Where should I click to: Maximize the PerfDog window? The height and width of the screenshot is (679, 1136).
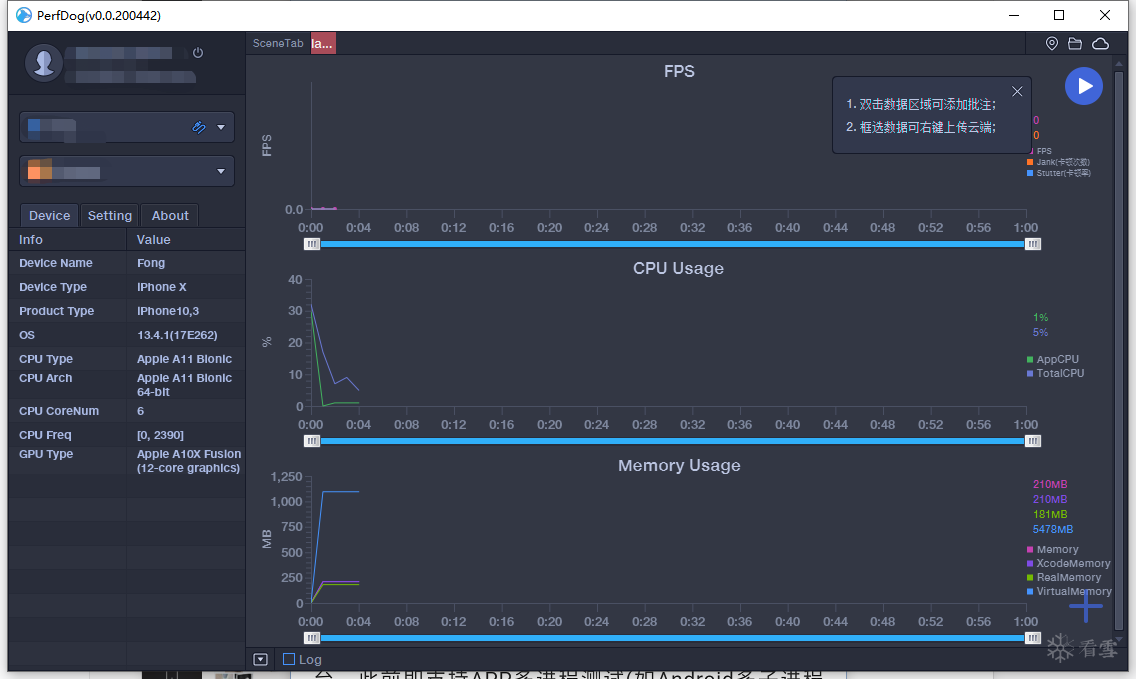[x=1058, y=15]
